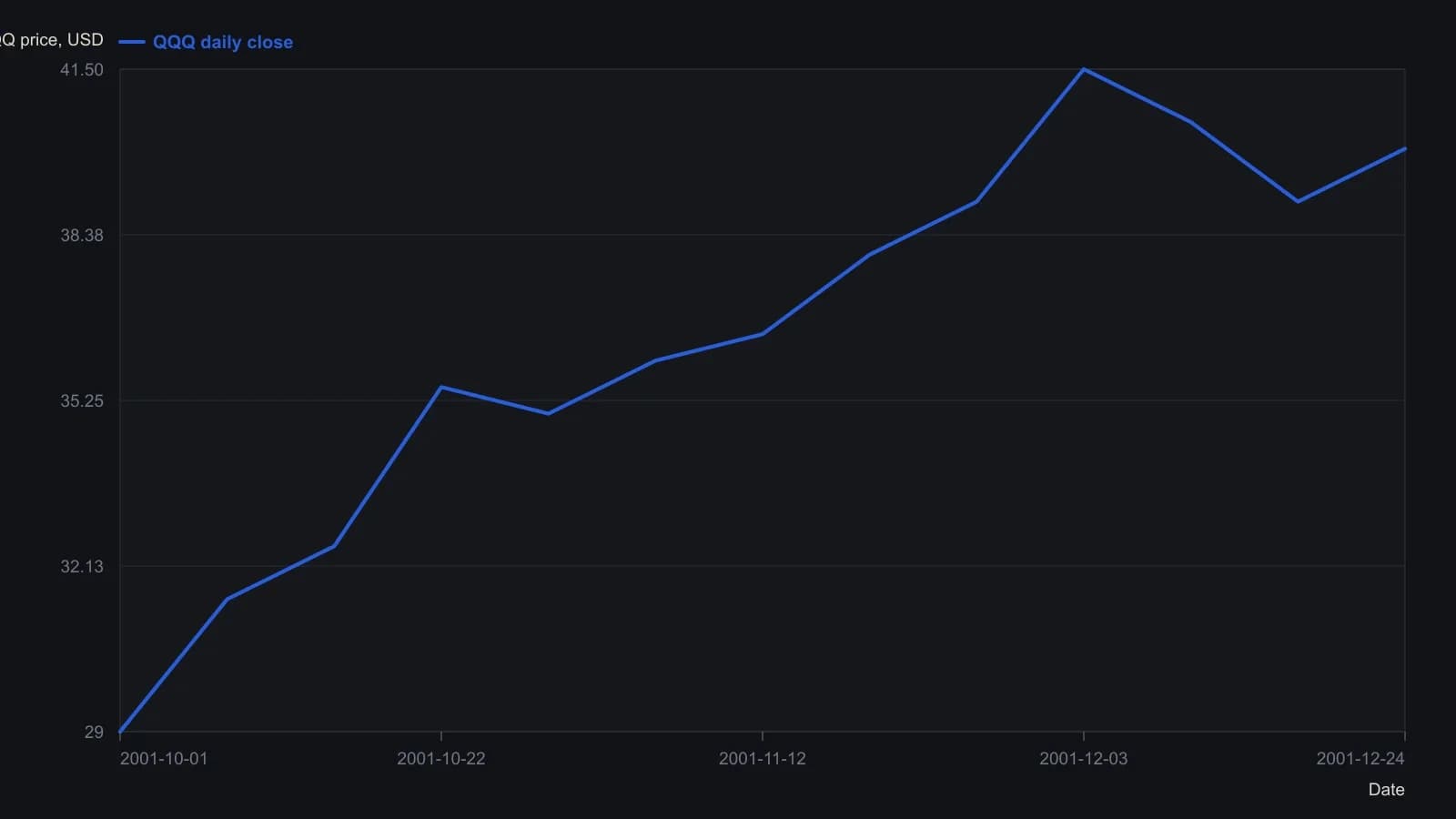
Task: Click the 32.13 y-axis tick label
Action: coord(82,567)
